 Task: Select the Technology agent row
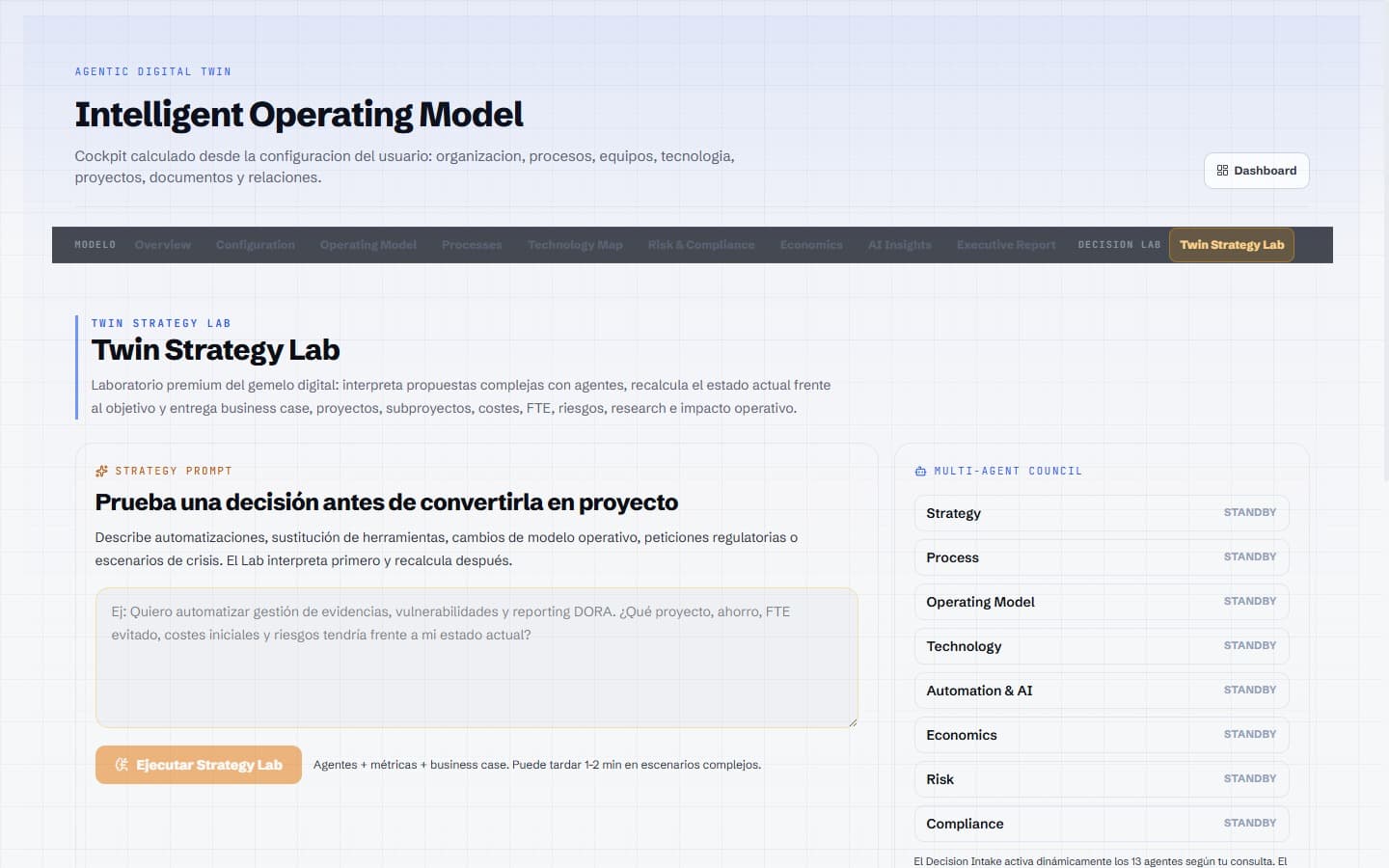1102,646
